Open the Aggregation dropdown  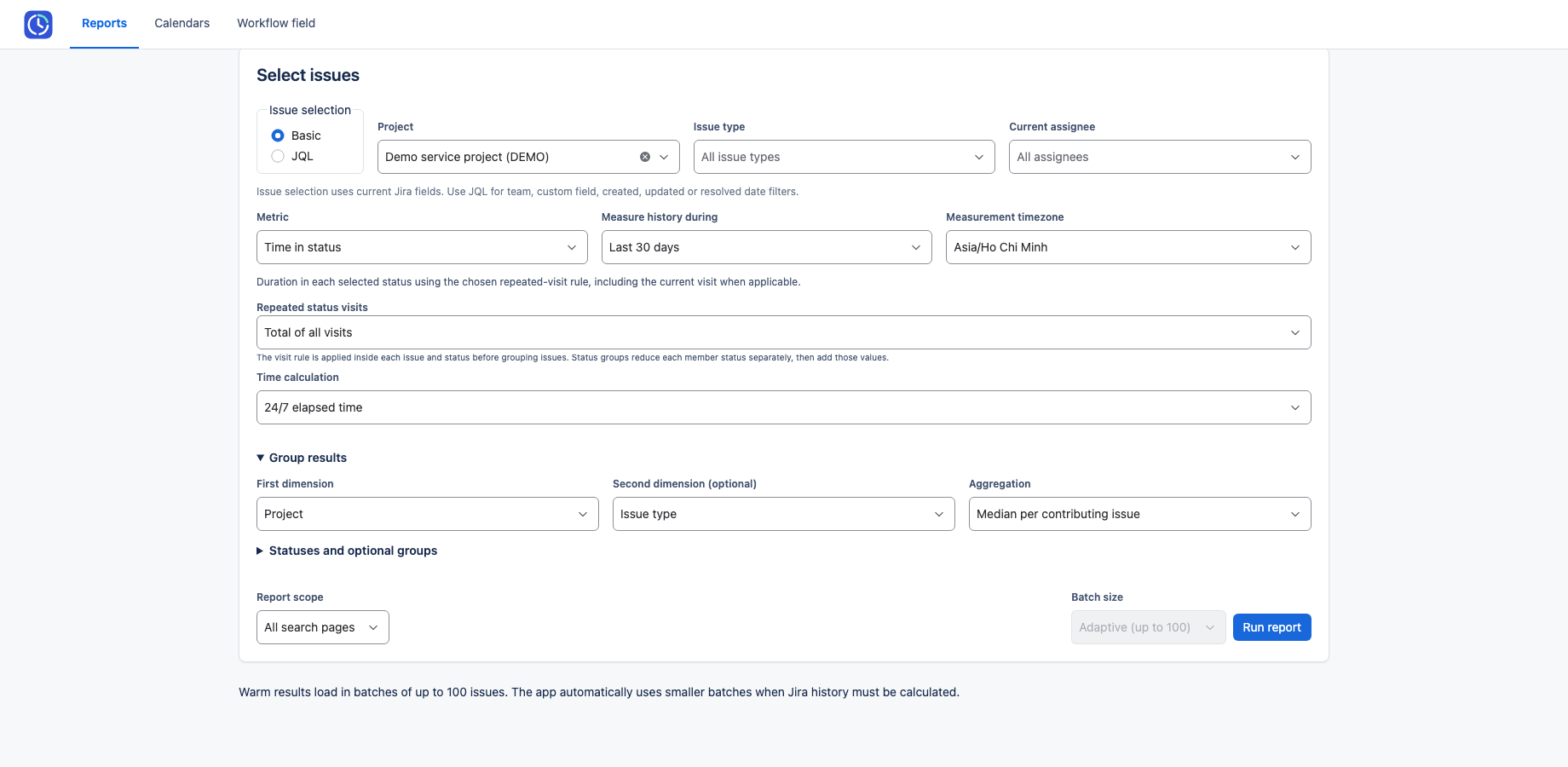point(1139,514)
